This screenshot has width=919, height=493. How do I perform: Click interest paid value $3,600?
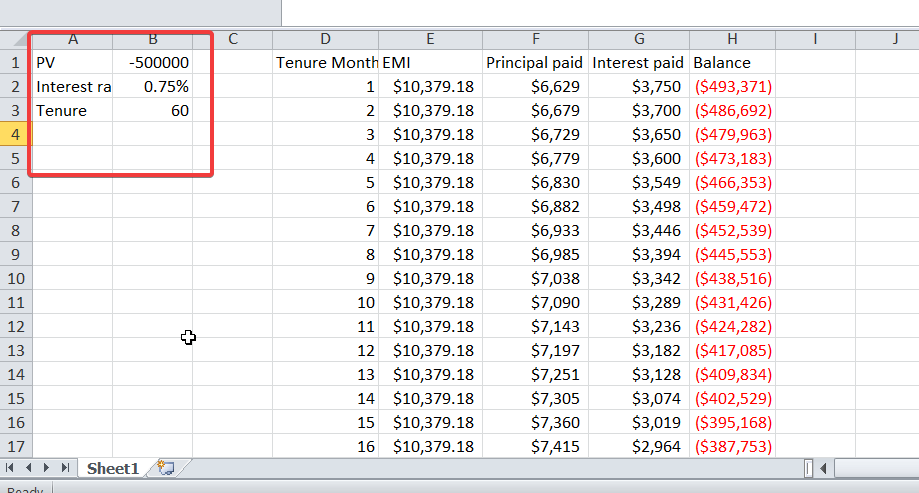coord(639,158)
